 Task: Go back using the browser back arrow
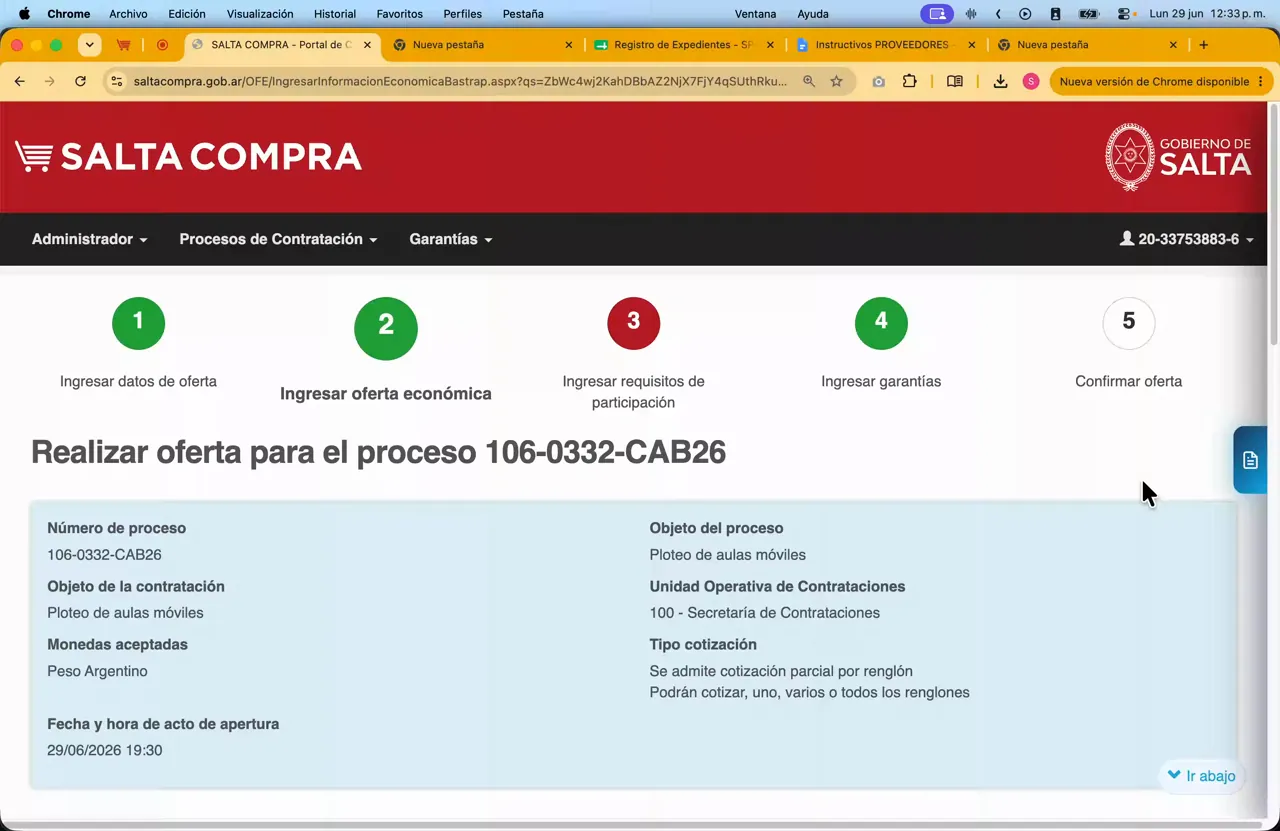tap(20, 81)
